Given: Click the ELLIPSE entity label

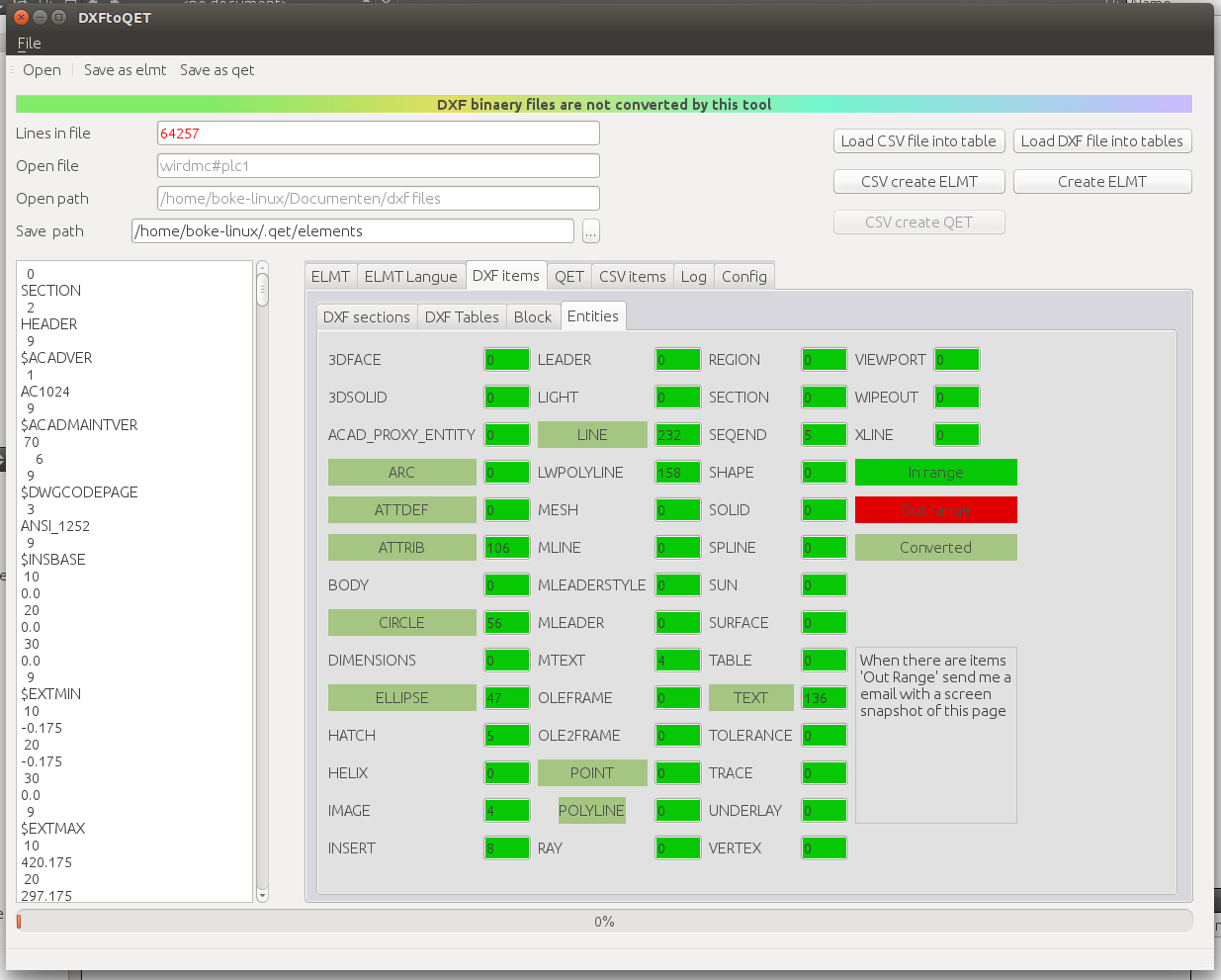Looking at the screenshot, I should coord(401,698).
